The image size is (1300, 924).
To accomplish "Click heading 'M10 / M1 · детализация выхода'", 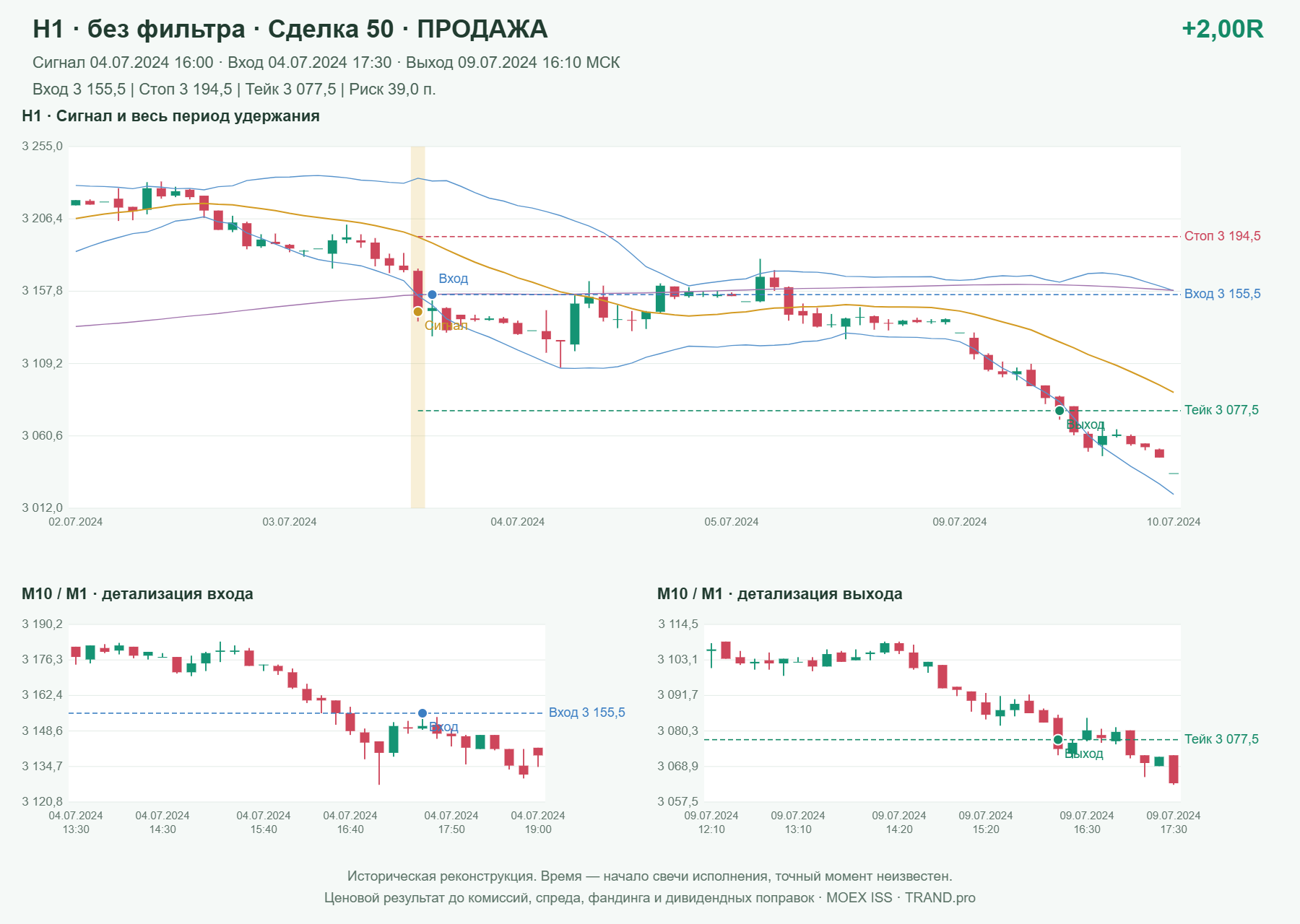I will pyautogui.click(x=779, y=594).
